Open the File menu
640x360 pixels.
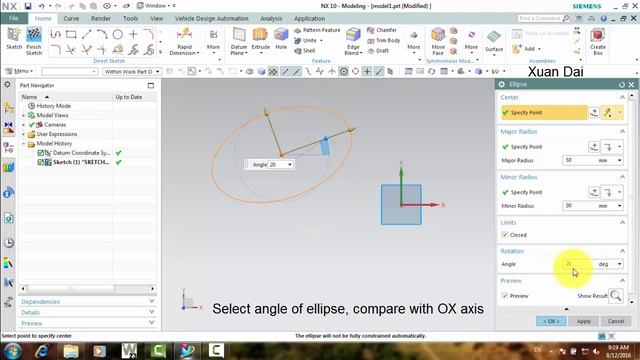[x=14, y=18]
